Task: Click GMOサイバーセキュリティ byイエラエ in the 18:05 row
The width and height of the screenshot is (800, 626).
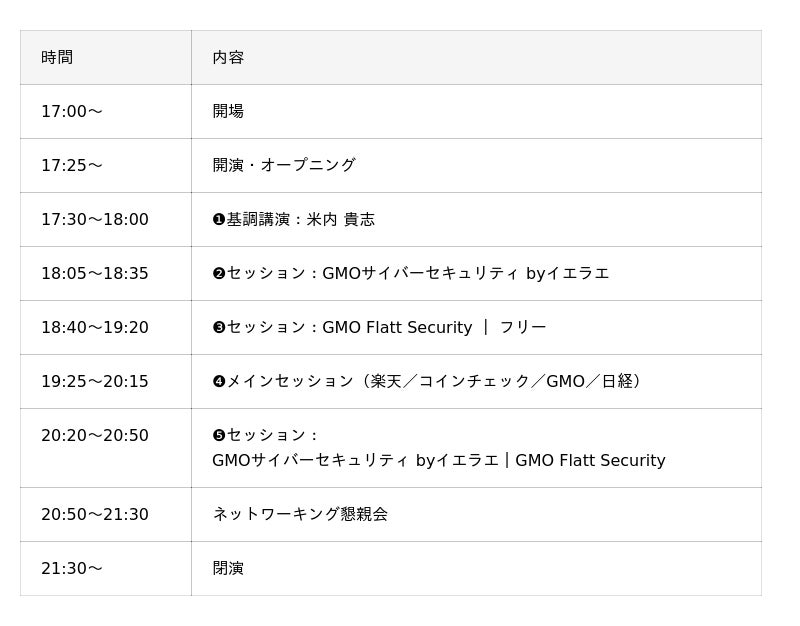Action: pyautogui.click(x=466, y=273)
